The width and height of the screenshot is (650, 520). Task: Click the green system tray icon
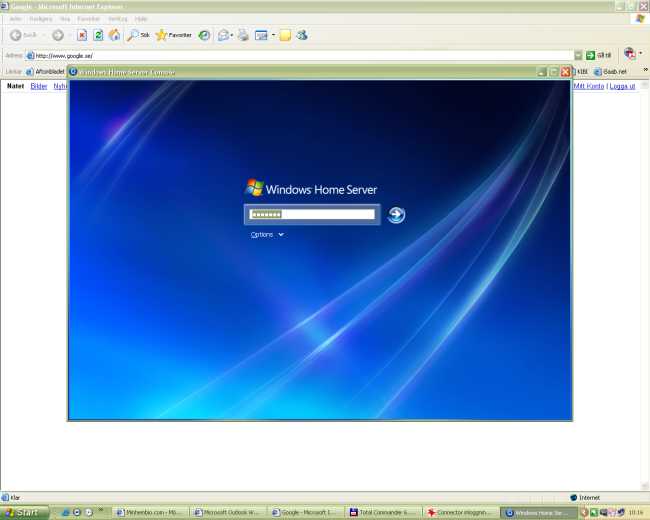594,513
